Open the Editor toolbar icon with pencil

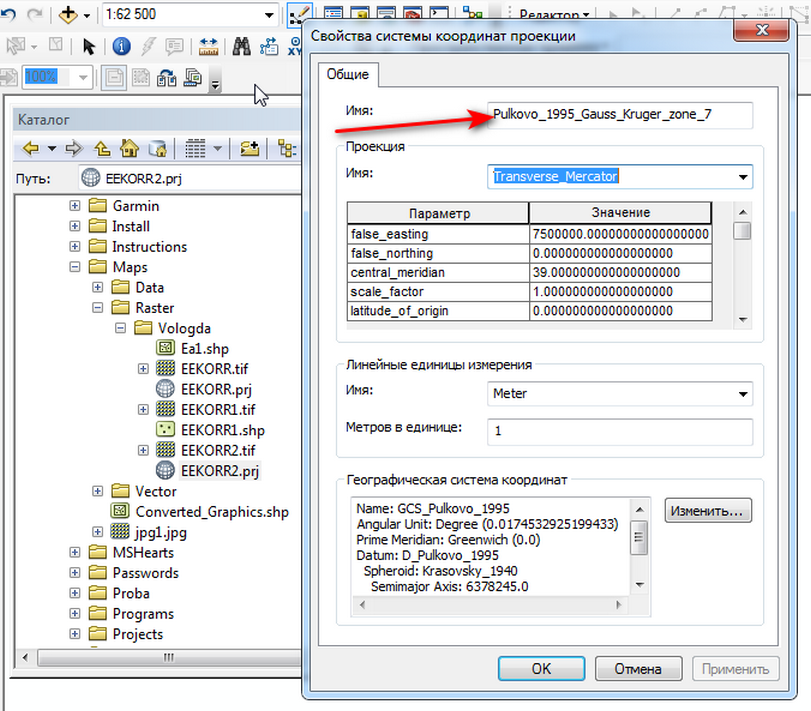click(299, 15)
